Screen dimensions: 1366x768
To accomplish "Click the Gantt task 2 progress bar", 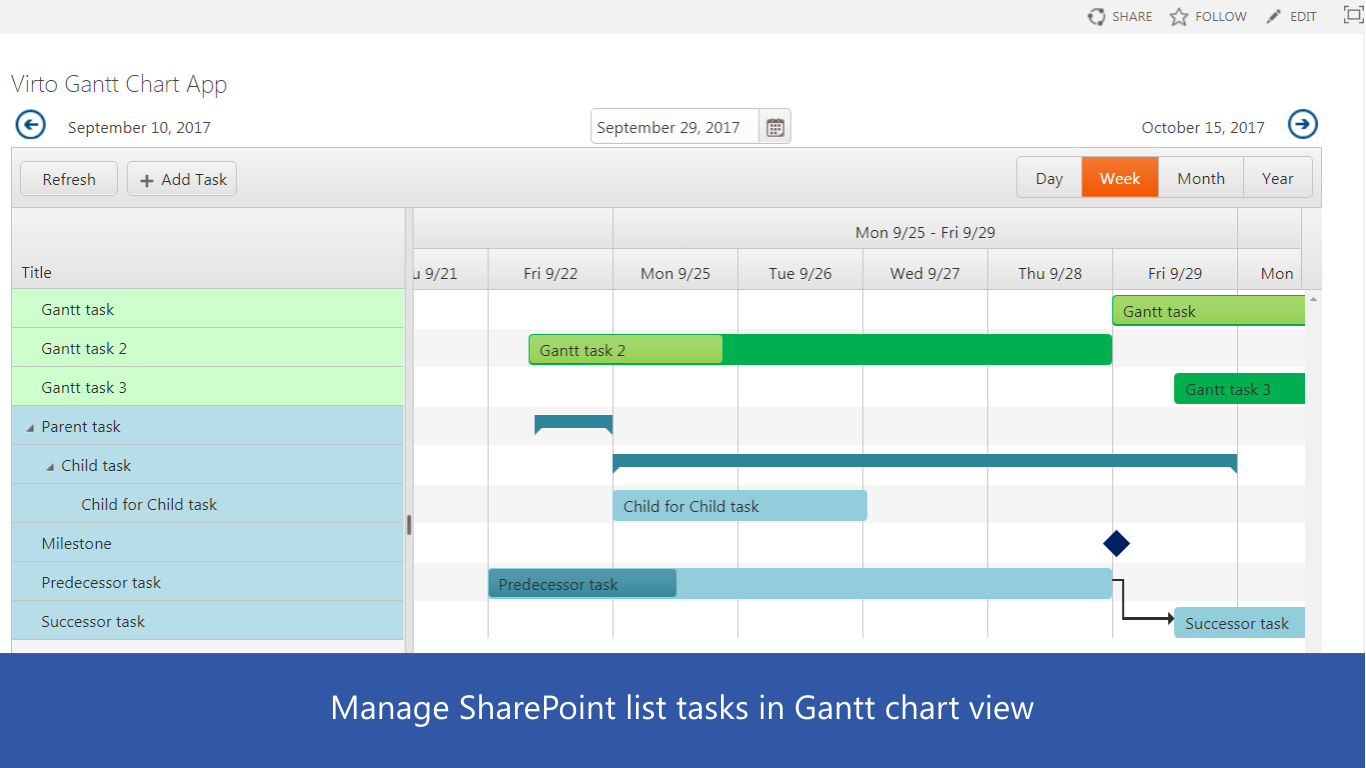I will click(x=626, y=350).
